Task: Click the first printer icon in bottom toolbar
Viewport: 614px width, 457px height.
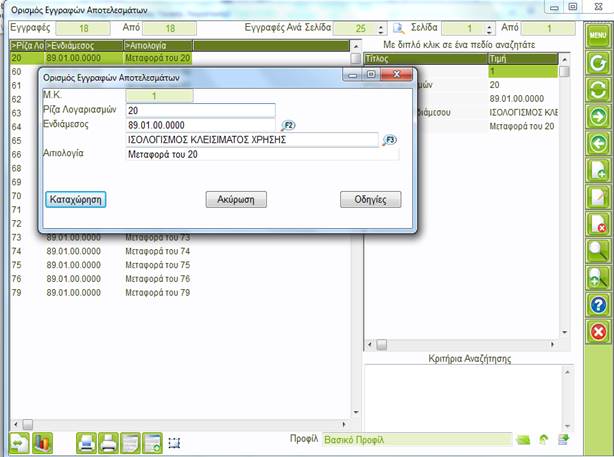Action: 86,442
